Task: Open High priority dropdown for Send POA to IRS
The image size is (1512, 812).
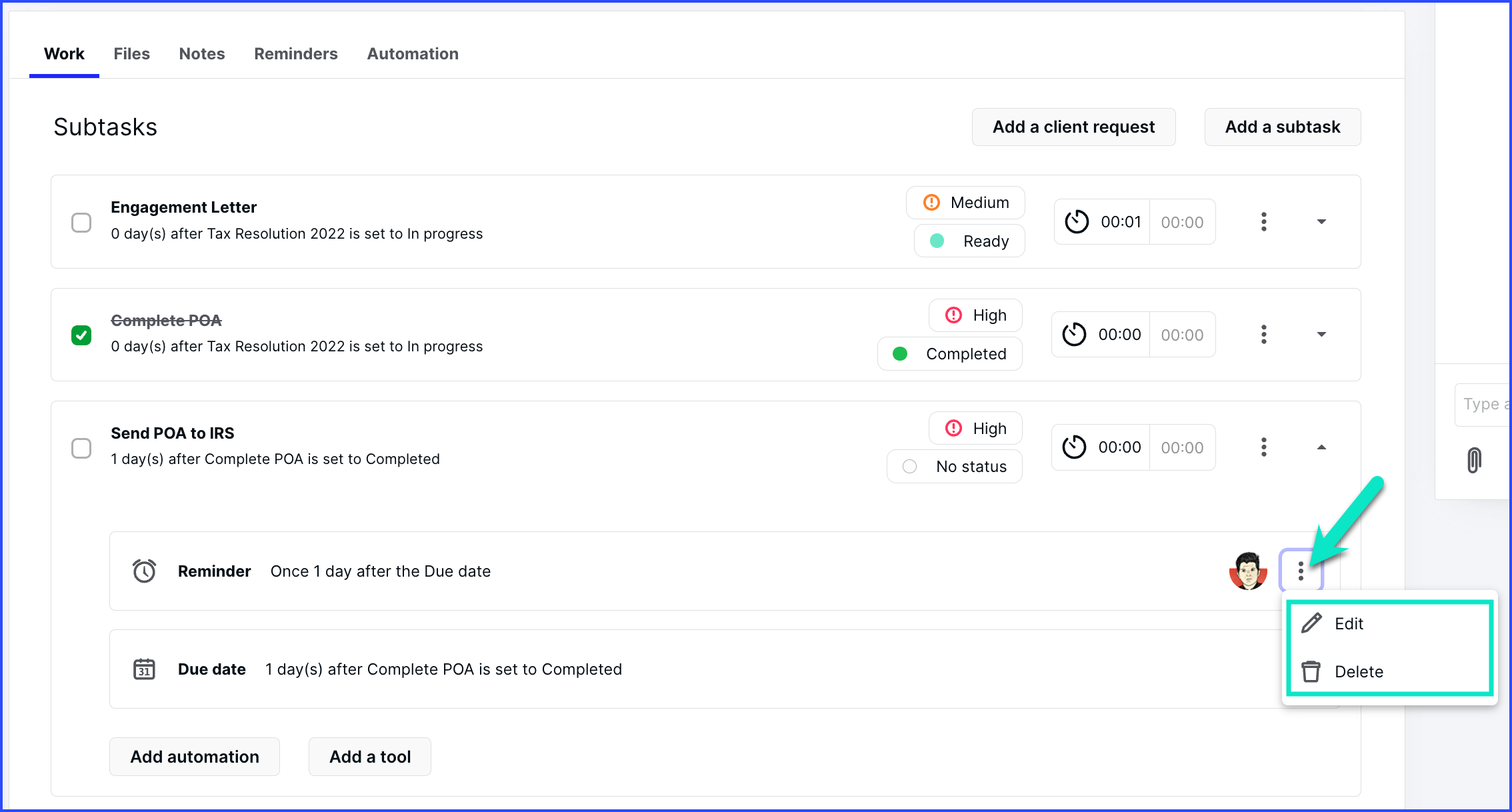Action: [975, 428]
